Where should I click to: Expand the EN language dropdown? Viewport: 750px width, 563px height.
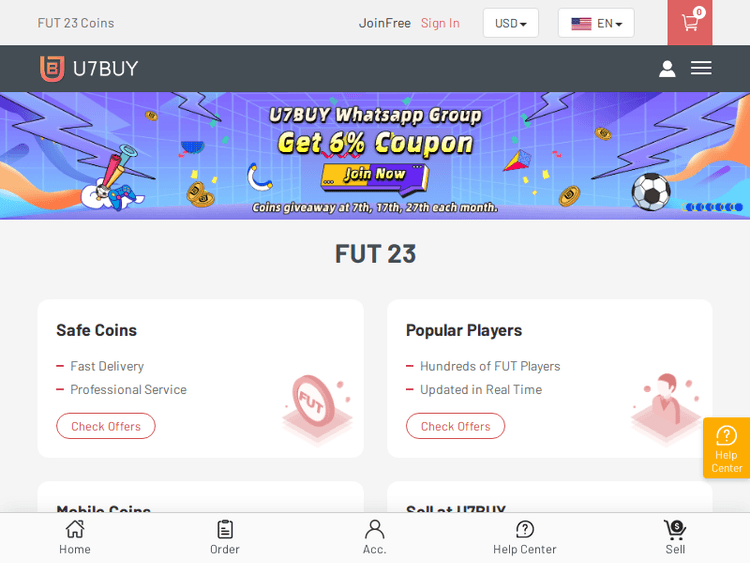(x=596, y=23)
